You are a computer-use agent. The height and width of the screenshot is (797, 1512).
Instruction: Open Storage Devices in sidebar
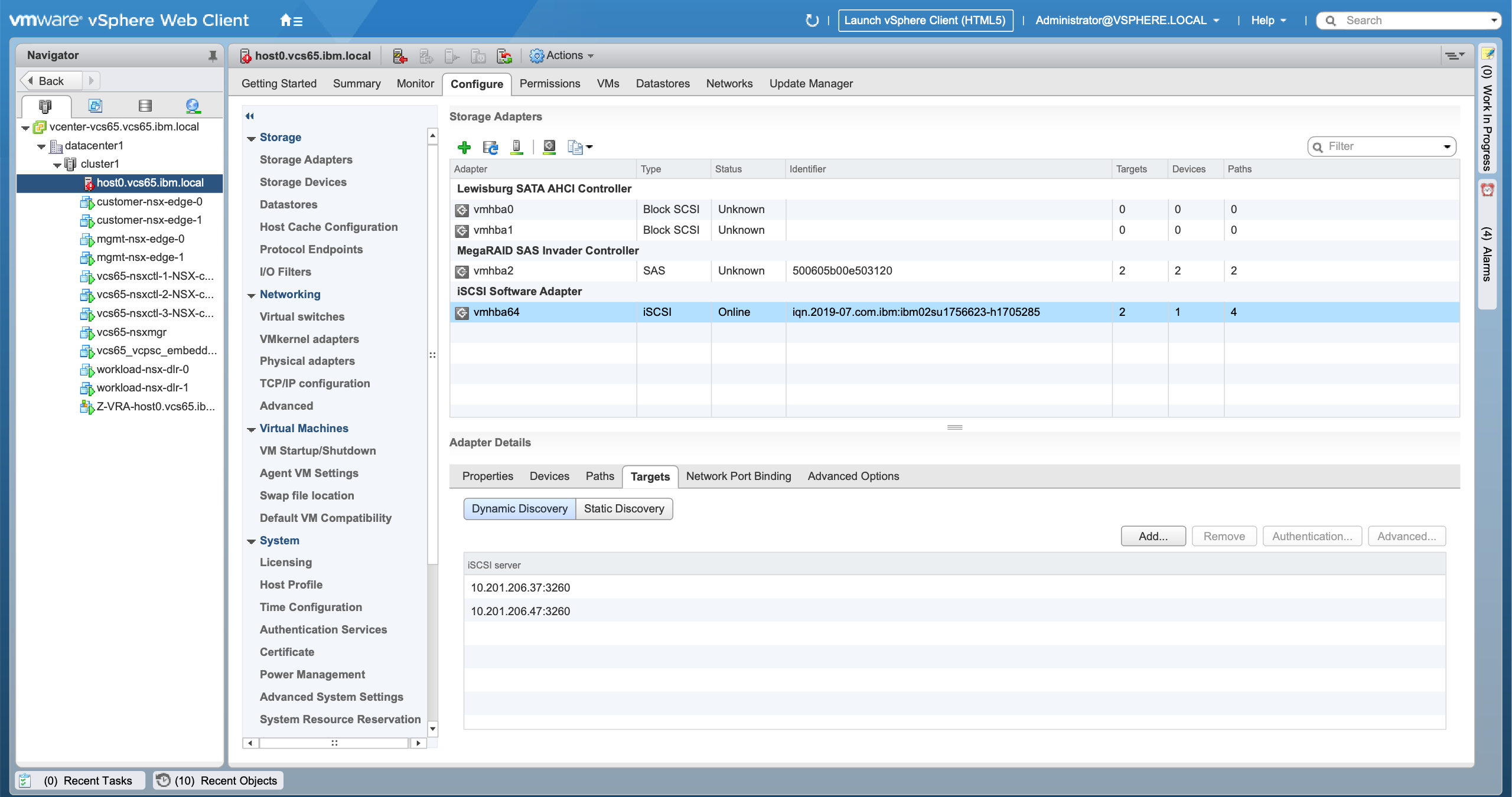pyautogui.click(x=303, y=182)
